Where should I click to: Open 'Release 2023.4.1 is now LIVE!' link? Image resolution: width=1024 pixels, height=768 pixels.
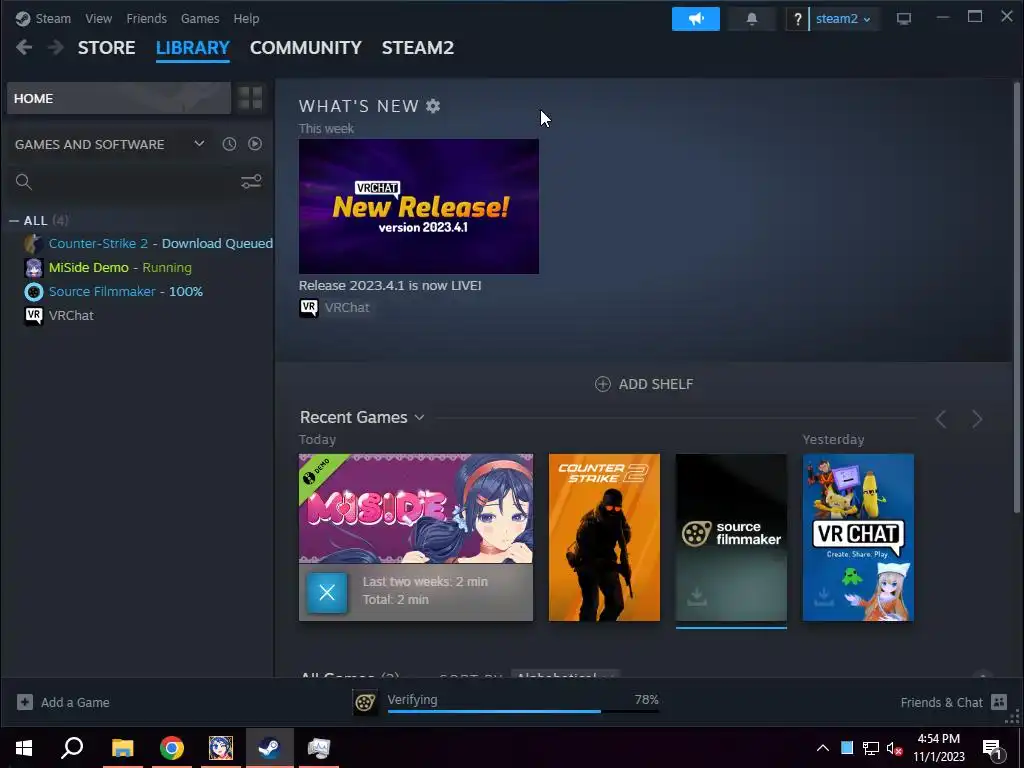[x=390, y=285]
